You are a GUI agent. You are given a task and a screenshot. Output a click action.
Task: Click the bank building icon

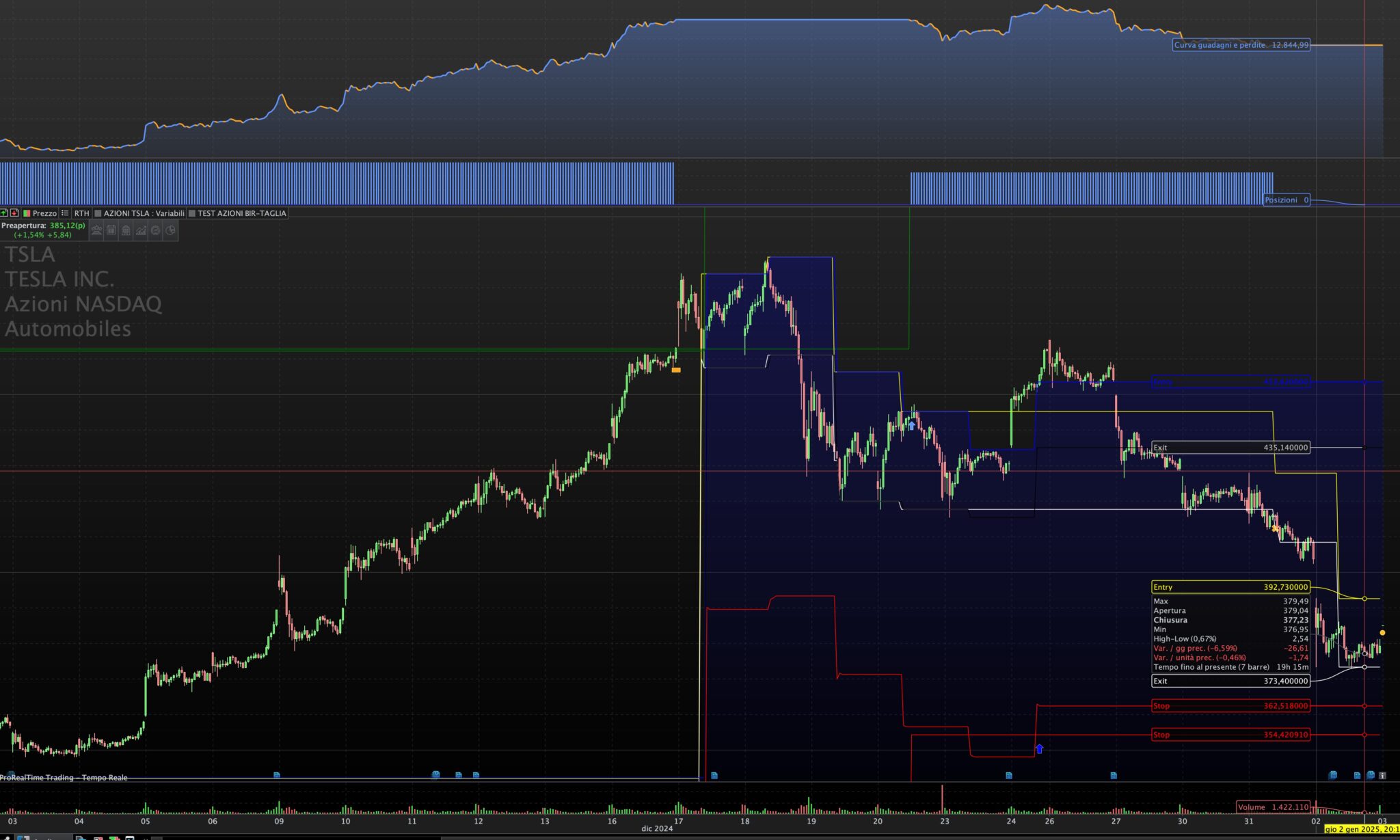126,231
